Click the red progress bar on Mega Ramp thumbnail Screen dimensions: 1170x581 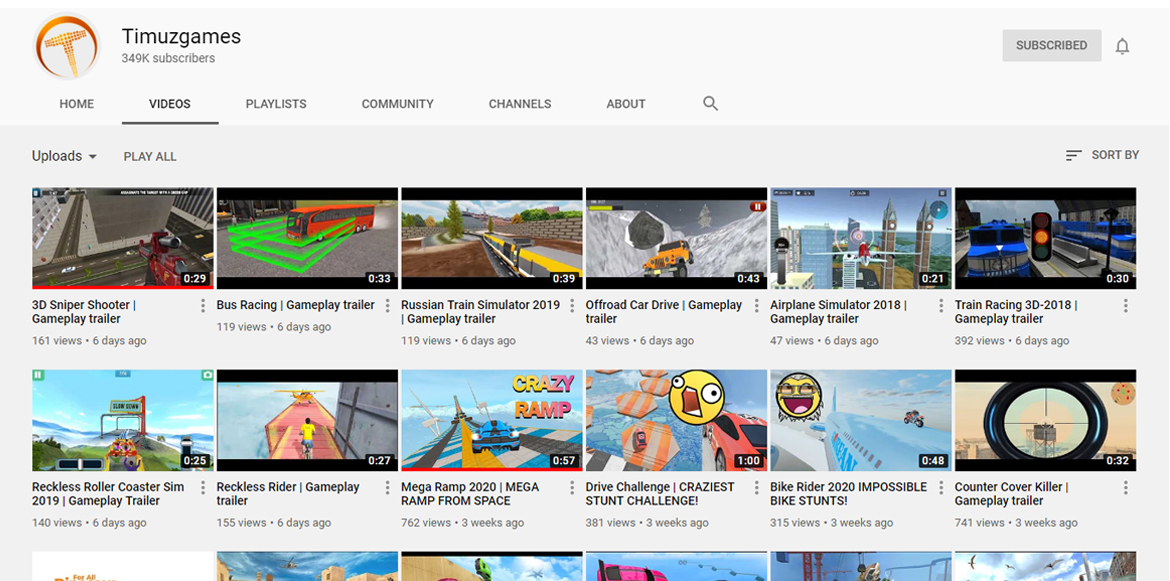(x=492, y=469)
